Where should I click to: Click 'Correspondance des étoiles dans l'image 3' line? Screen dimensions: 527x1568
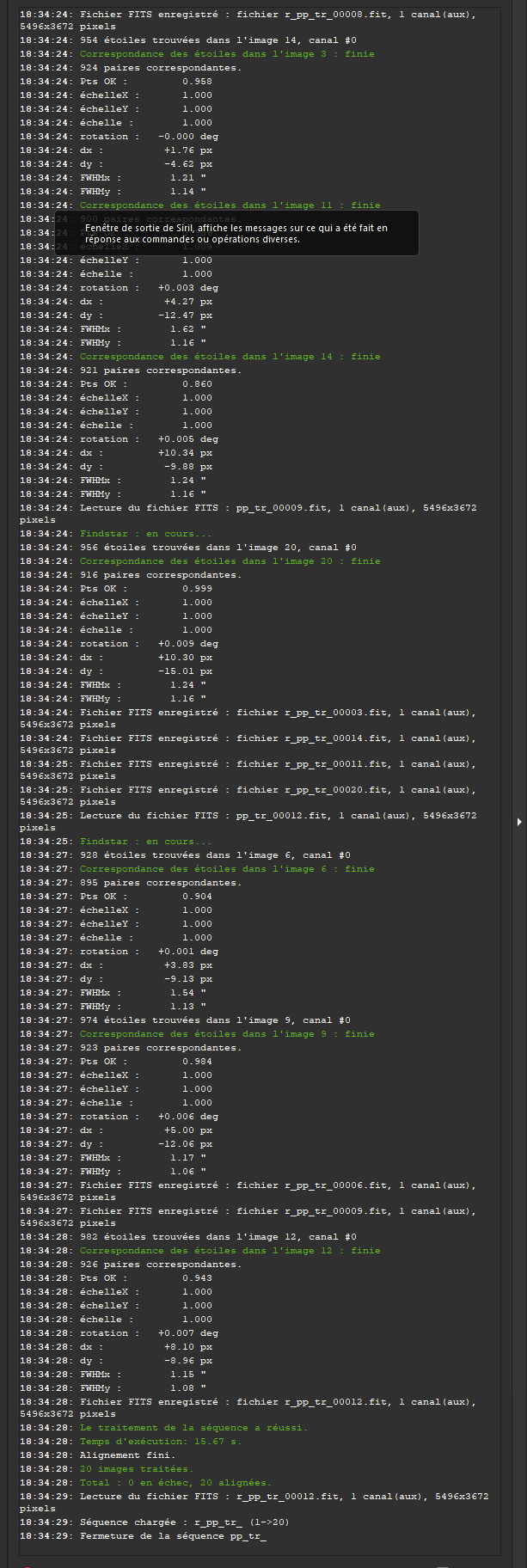pos(227,54)
